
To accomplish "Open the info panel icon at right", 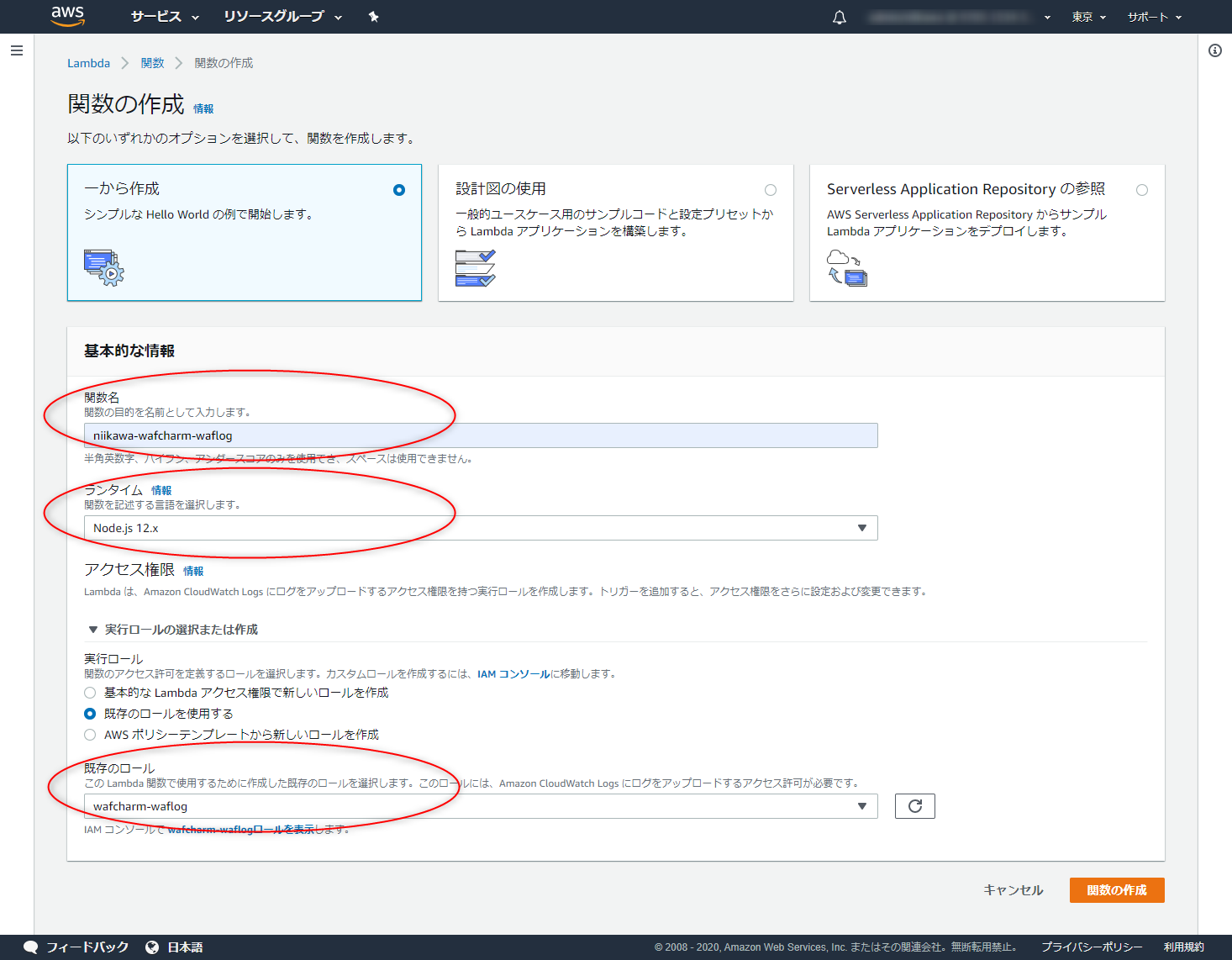I will pyautogui.click(x=1215, y=50).
